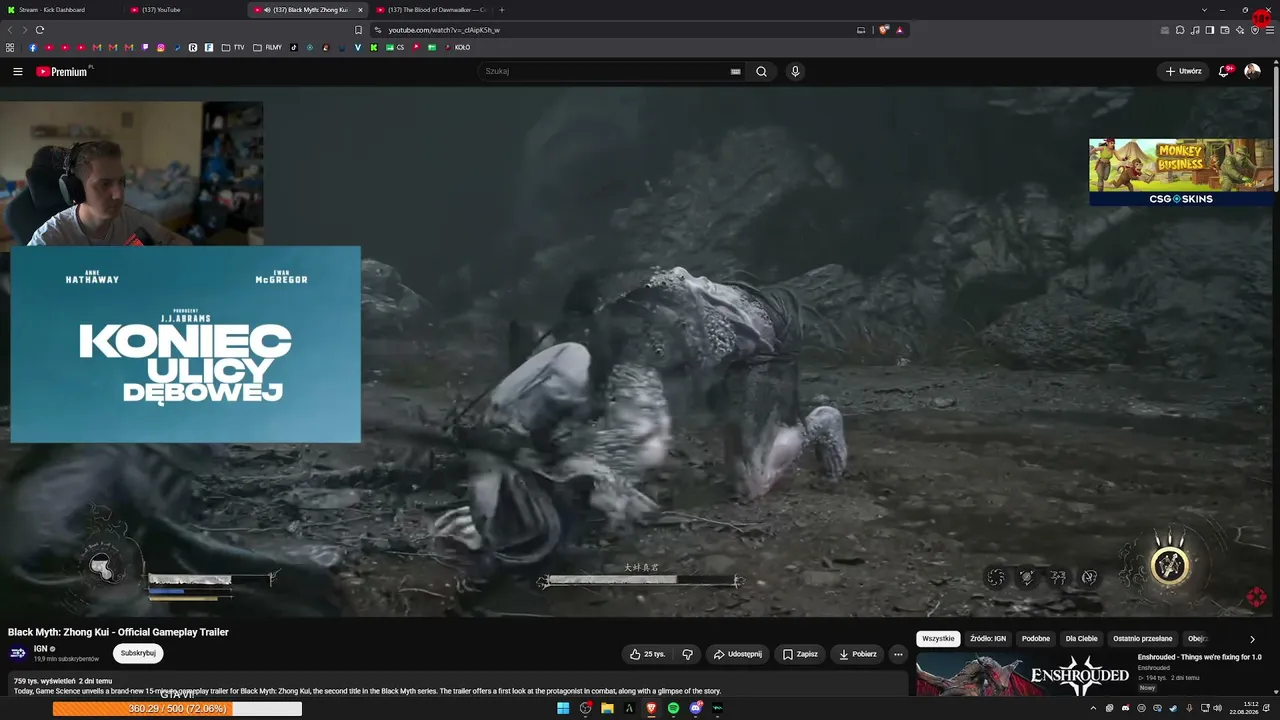
Task: Select the Dla Ciebie filter chip
Action: click(1081, 639)
